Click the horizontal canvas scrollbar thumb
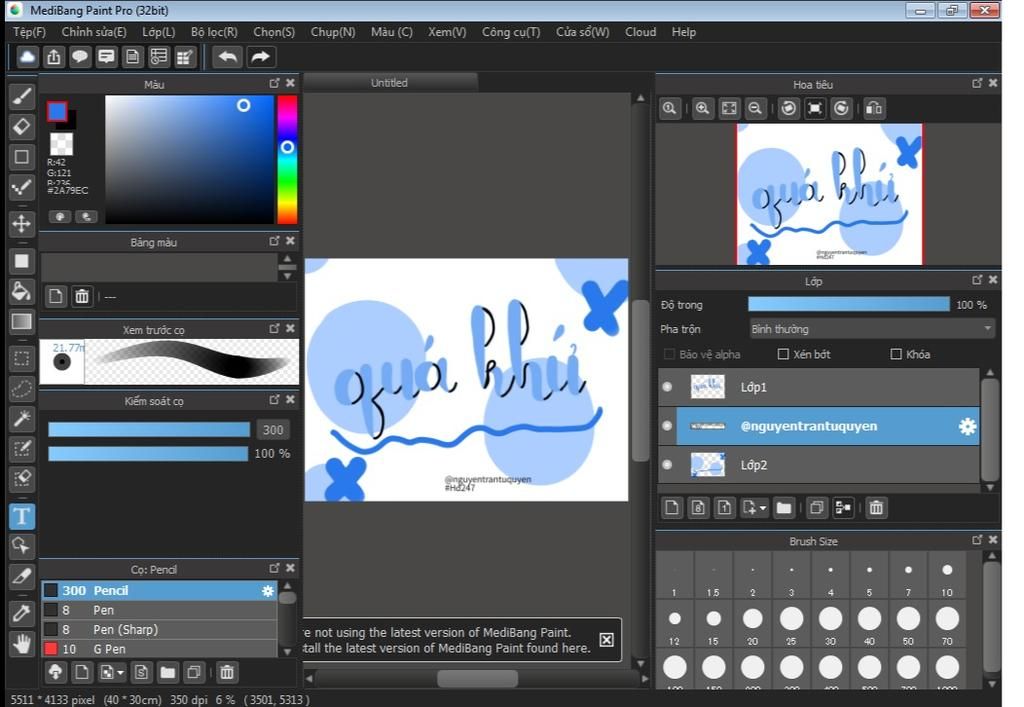Viewport: 1024px width, 707px height. (478, 679)
